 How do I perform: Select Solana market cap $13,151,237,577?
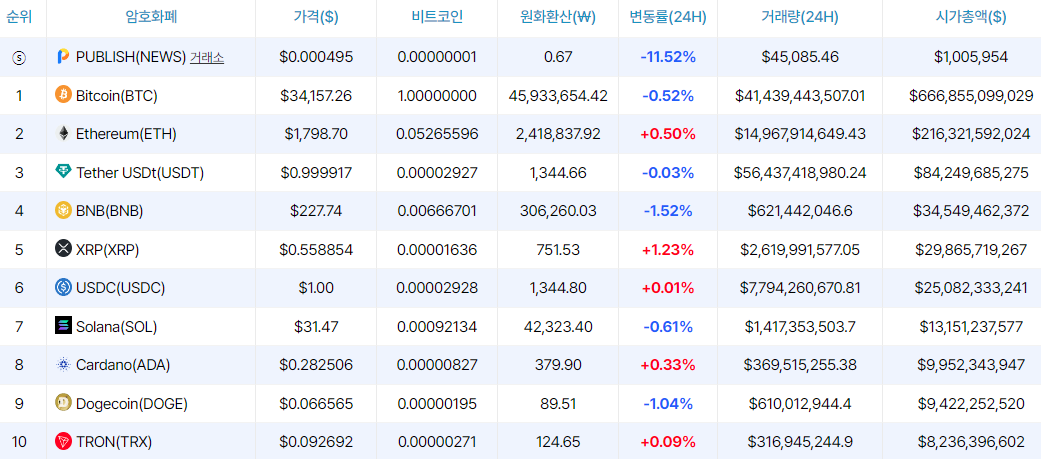[x=971, y=326]
